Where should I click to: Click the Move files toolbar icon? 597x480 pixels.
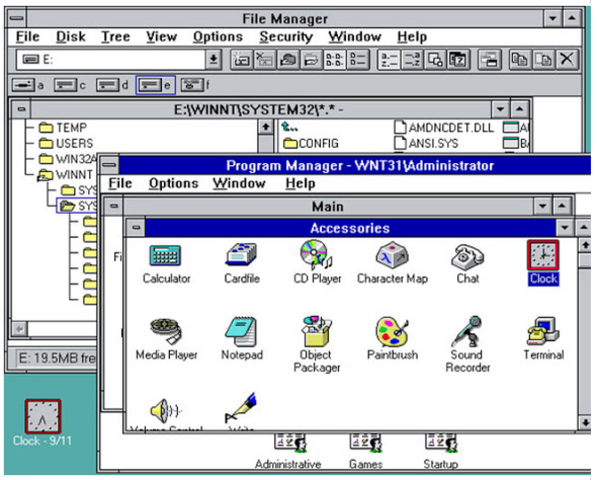(x=543, y=60)
